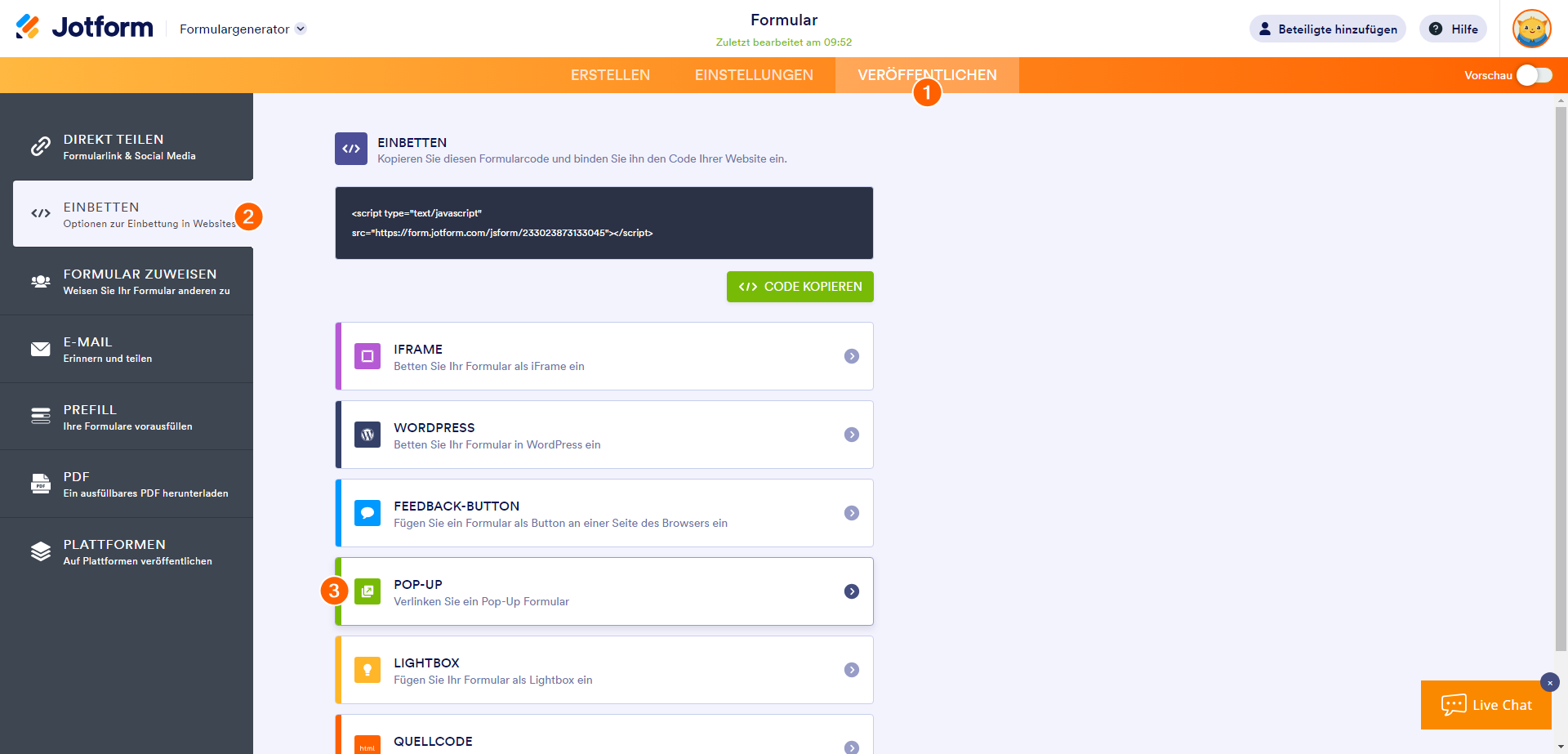The height and width of the screenshot is (754, 1568).
Task: Expand the Feedback-Button option arrow
Action: [852, 513]
